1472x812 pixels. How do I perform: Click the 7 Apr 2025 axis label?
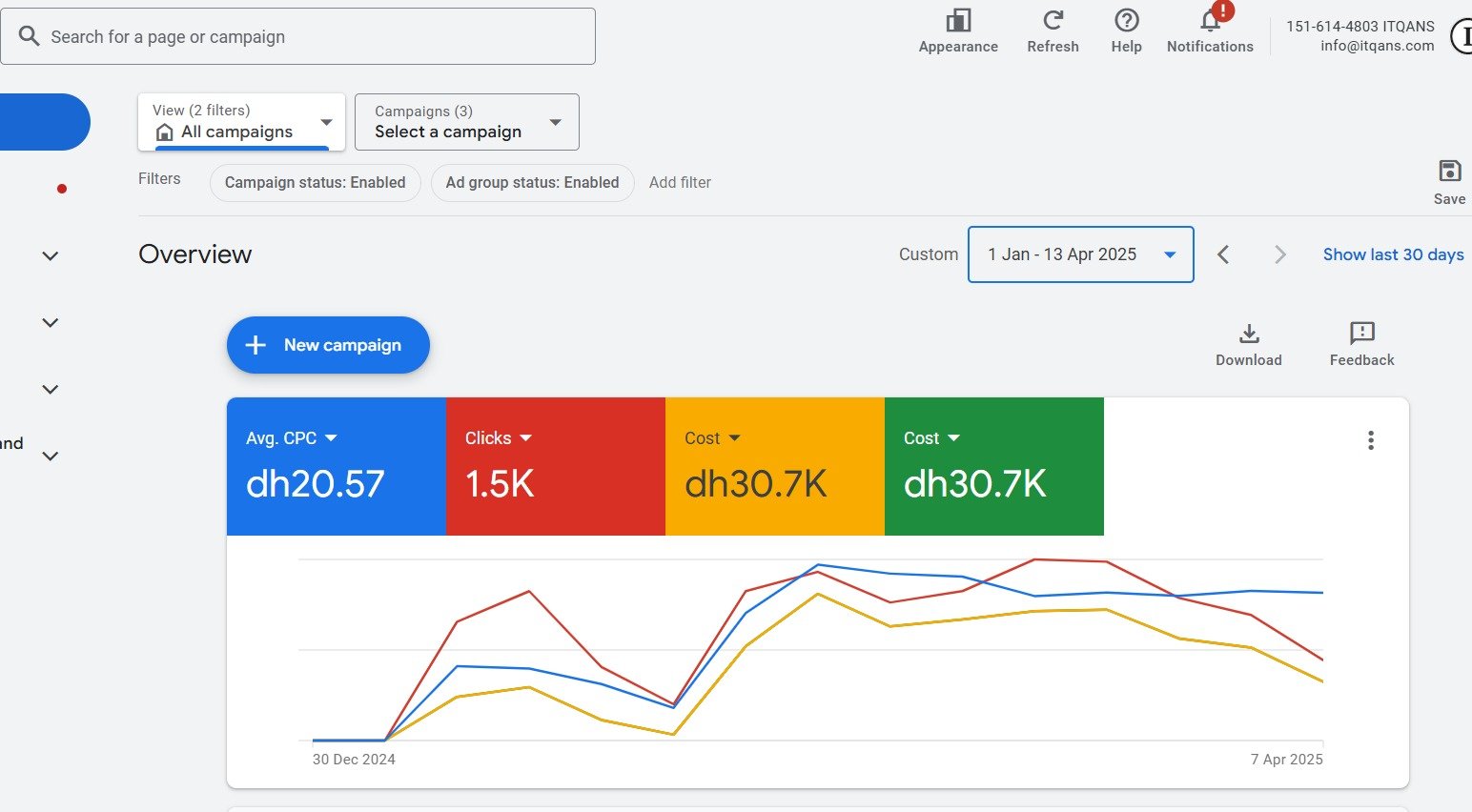(1286, 760)
